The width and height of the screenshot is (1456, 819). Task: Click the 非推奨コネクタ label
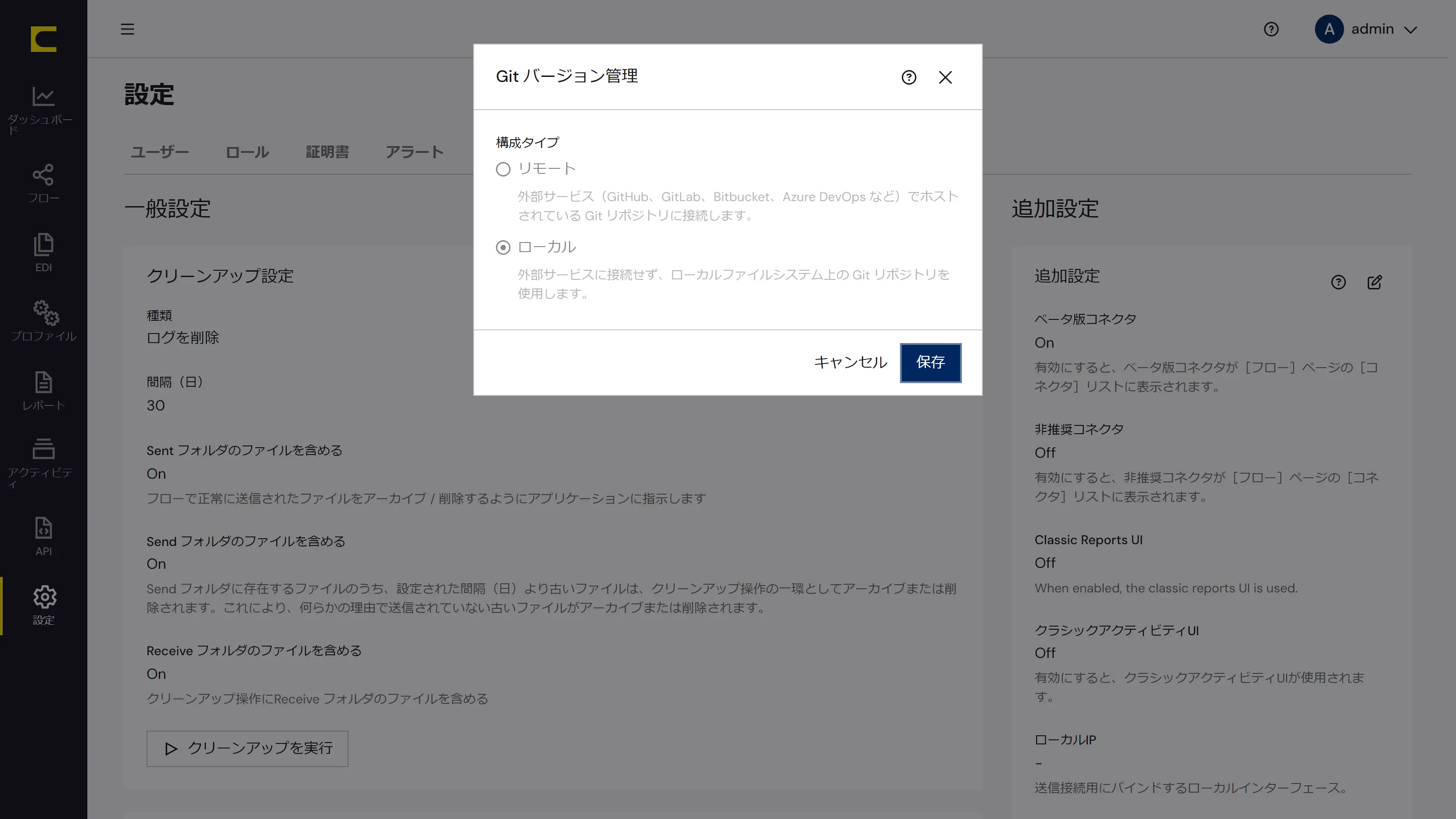1079,429
